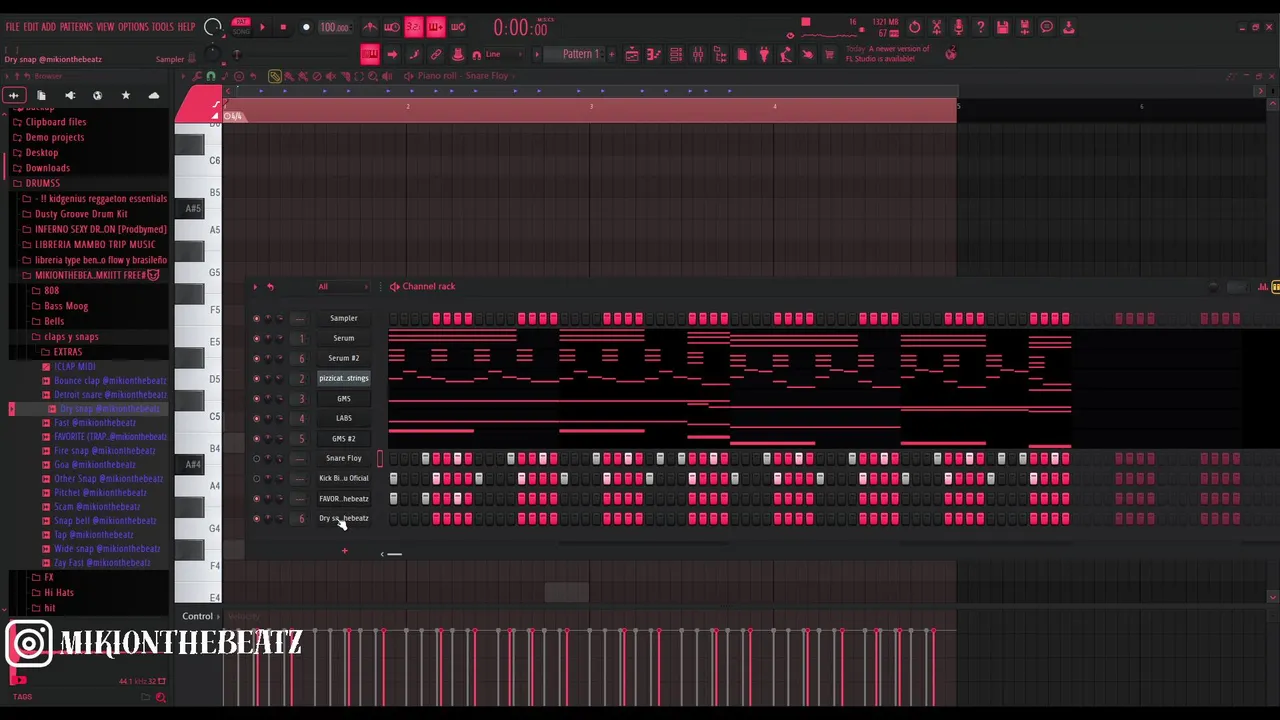
Task: Select the Snare Floy channel button
Action: (x=343, y=458)
